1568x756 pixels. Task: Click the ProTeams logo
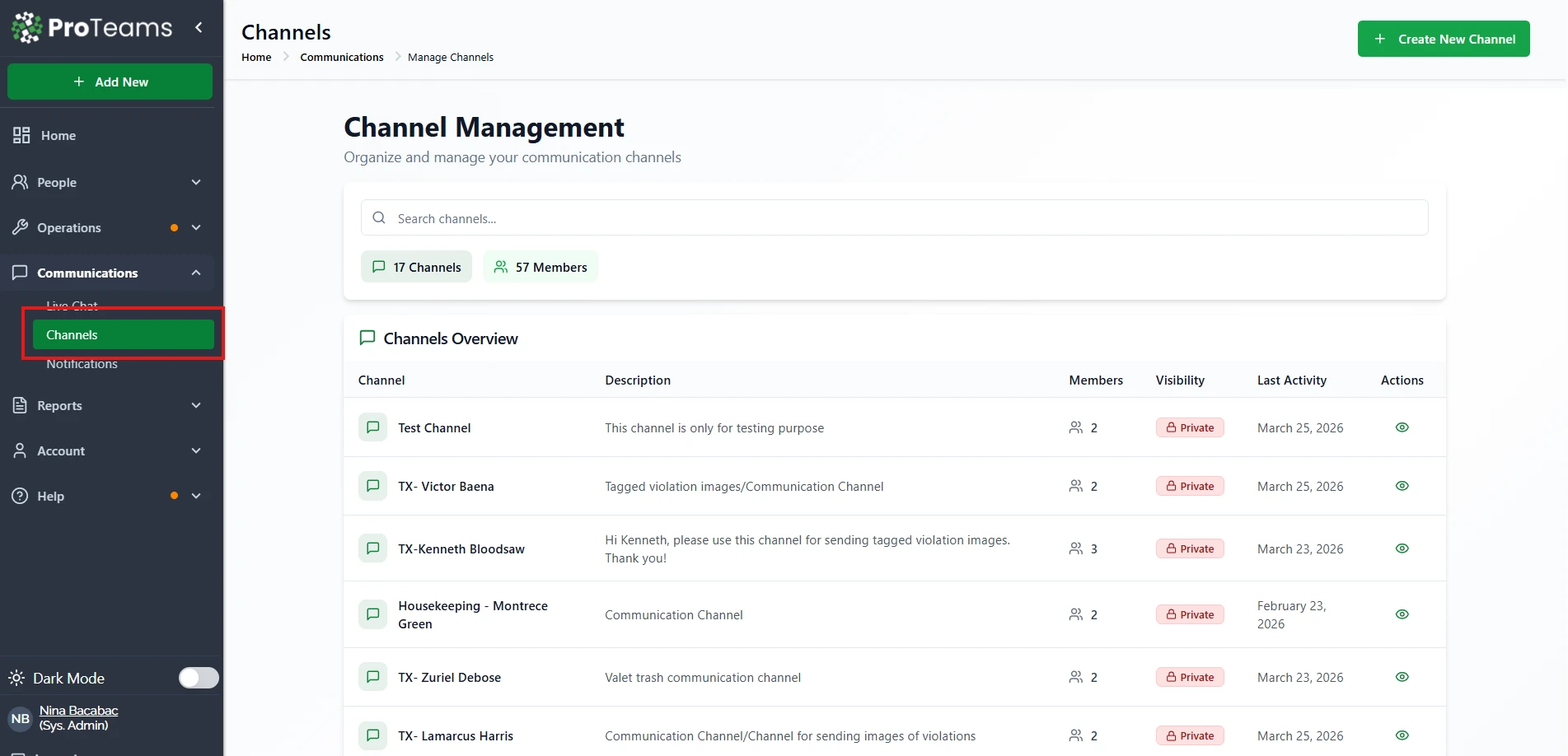[91, 27]
